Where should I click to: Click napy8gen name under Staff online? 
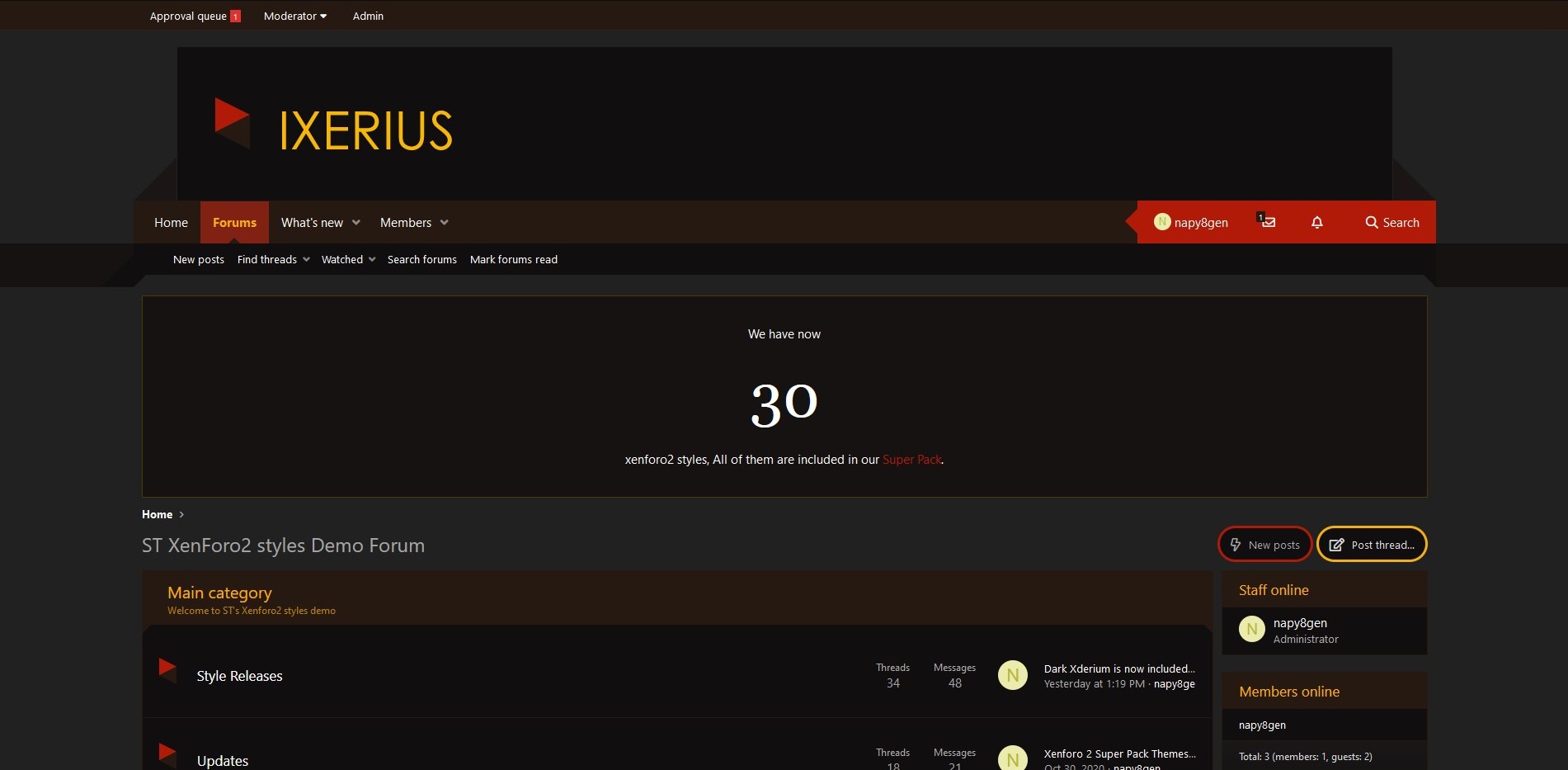point(1300,623)
